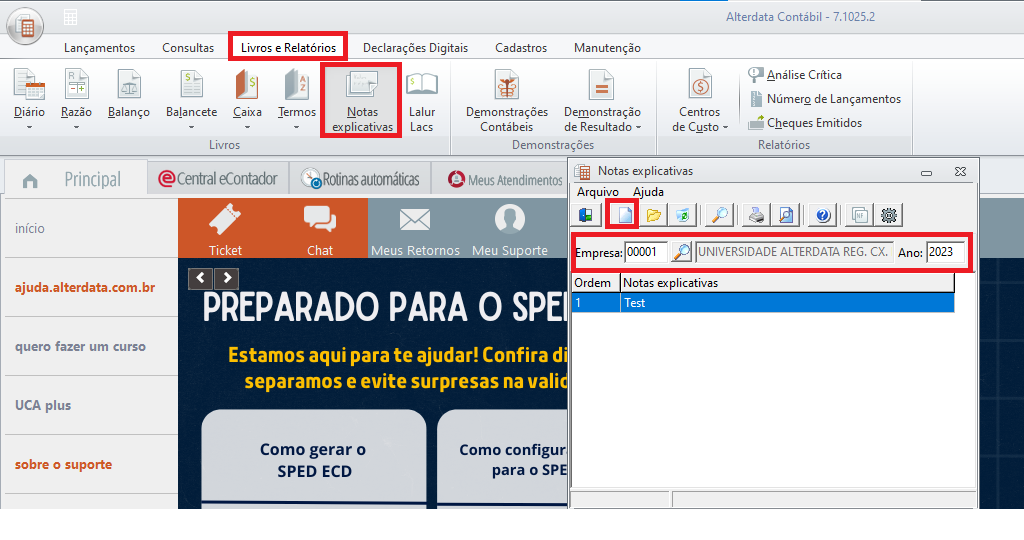The image size is (1024, 540).
Task: Click the Alterdata application round logo button
Action: coord(25,26)
